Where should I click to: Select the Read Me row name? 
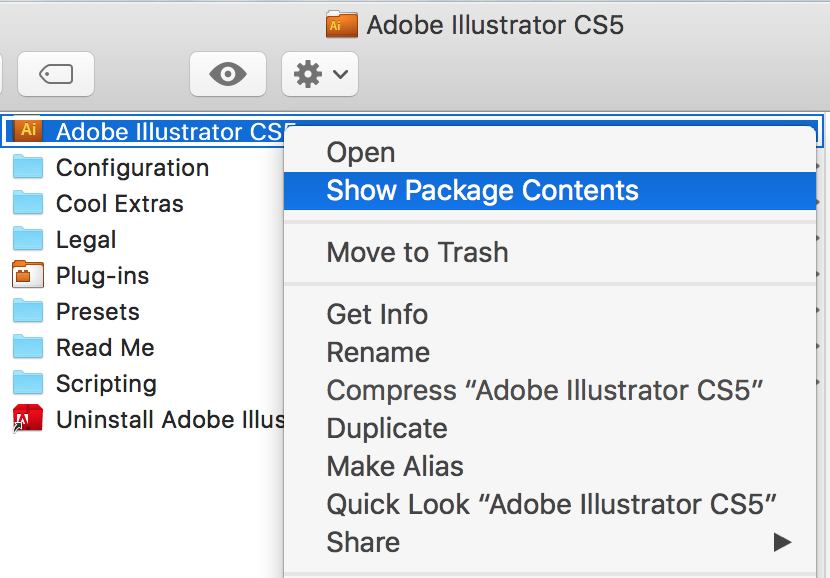coord(105,348)
